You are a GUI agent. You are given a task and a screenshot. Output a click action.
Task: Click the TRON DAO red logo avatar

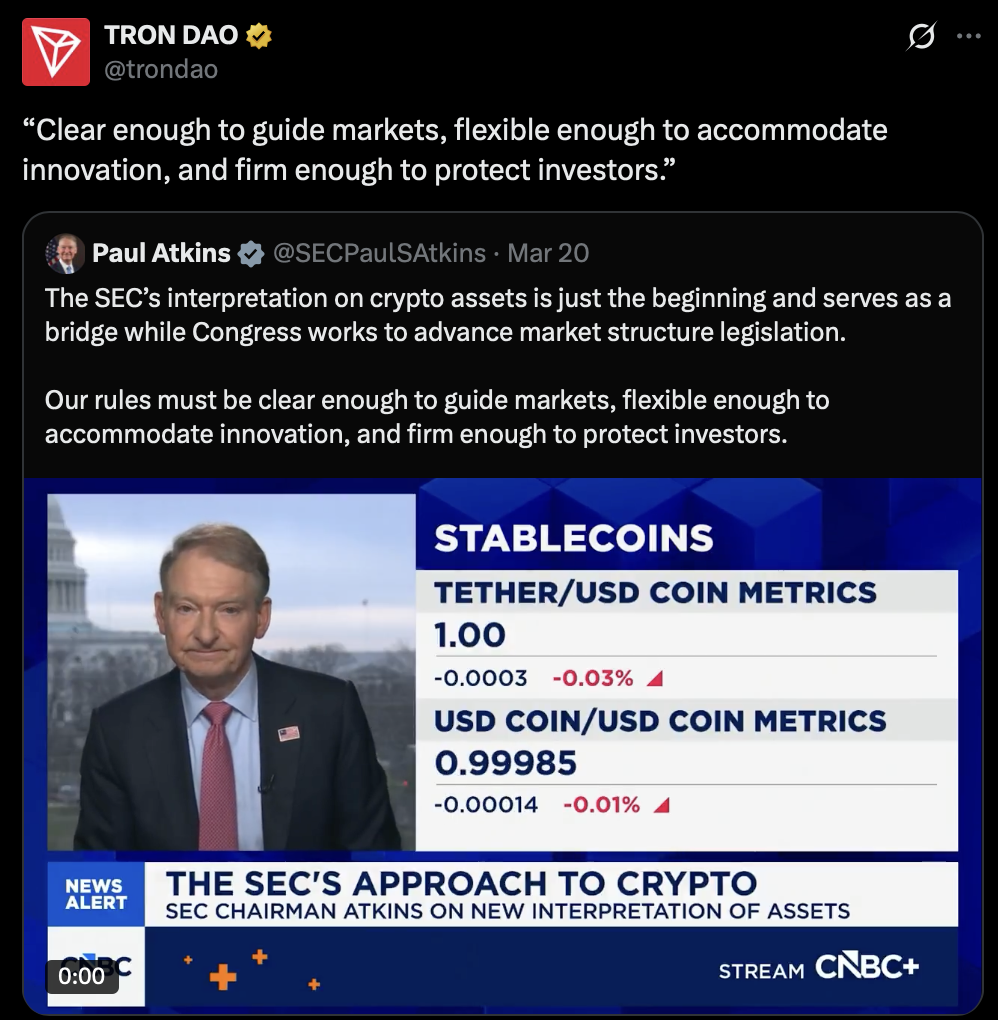(54, 50)
